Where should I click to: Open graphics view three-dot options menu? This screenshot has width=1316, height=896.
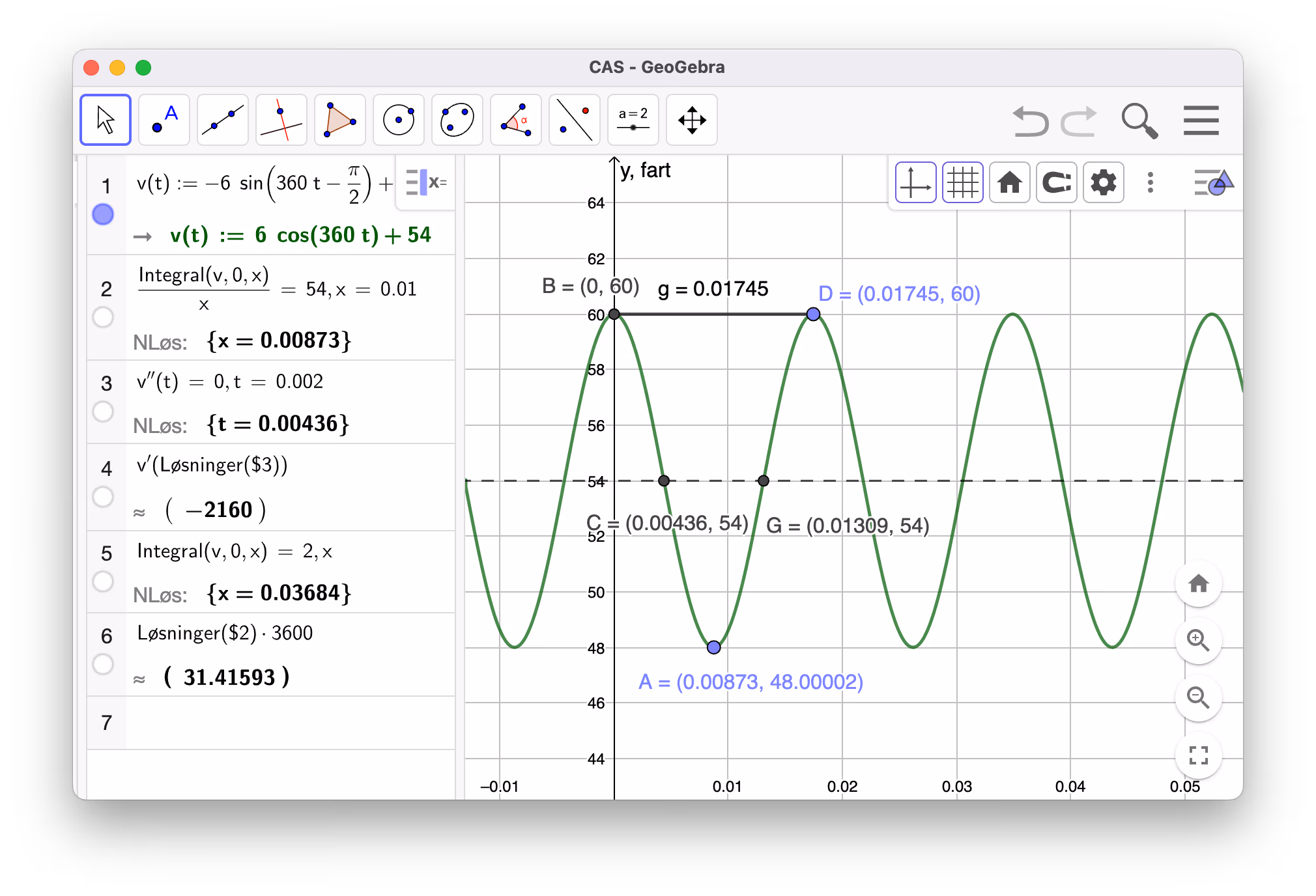[x=1151, y=182]
